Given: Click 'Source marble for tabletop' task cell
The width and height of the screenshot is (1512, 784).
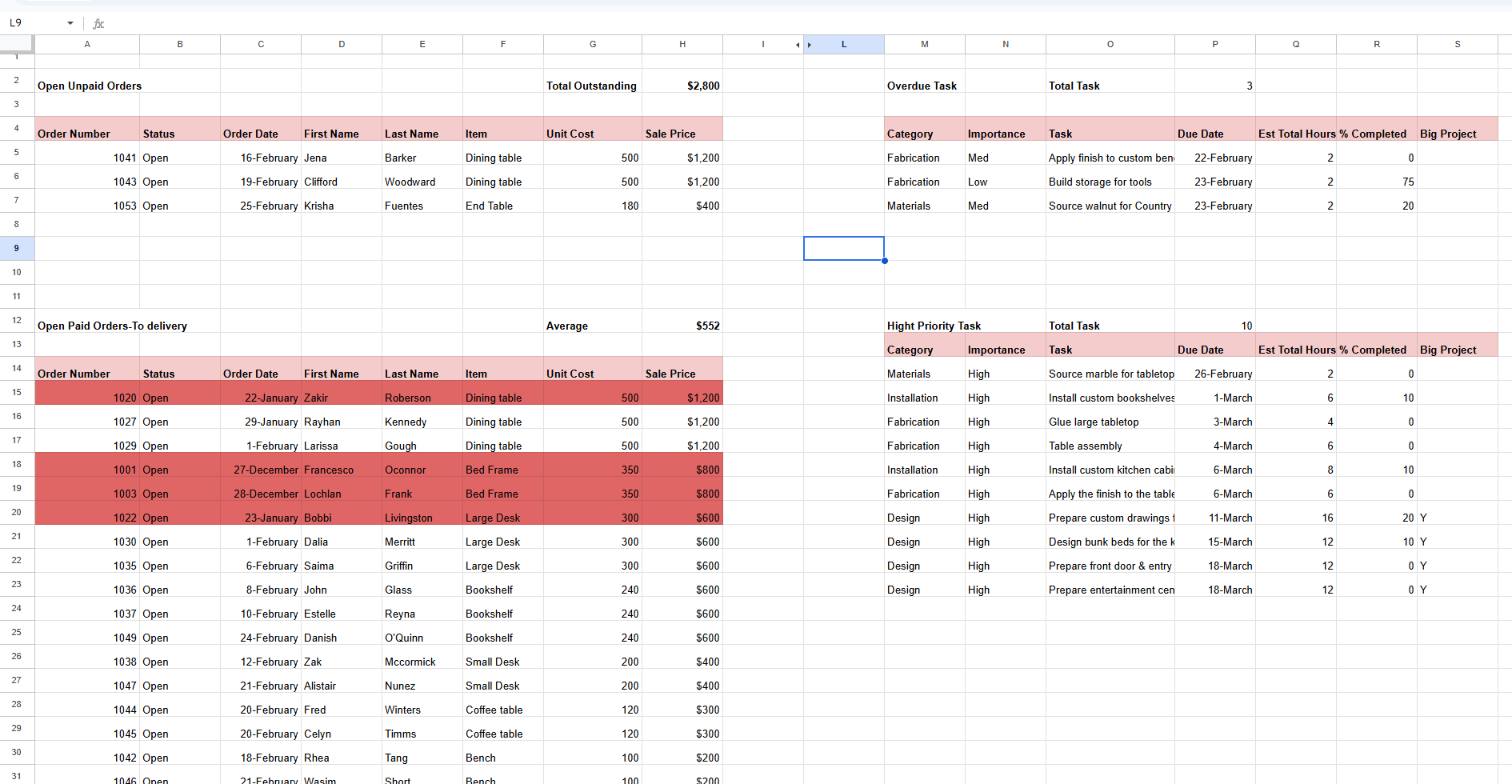Looking at the screenshot, I should [1110, 369].
